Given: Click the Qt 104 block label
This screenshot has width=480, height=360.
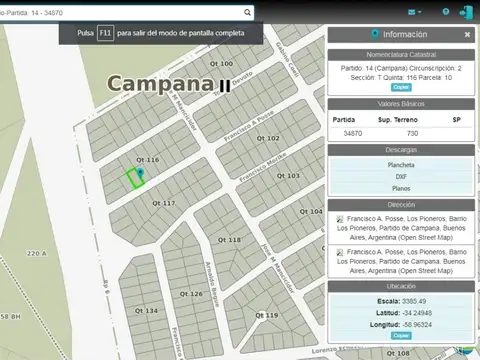Looking at the screenshot, I should (311, 211).
